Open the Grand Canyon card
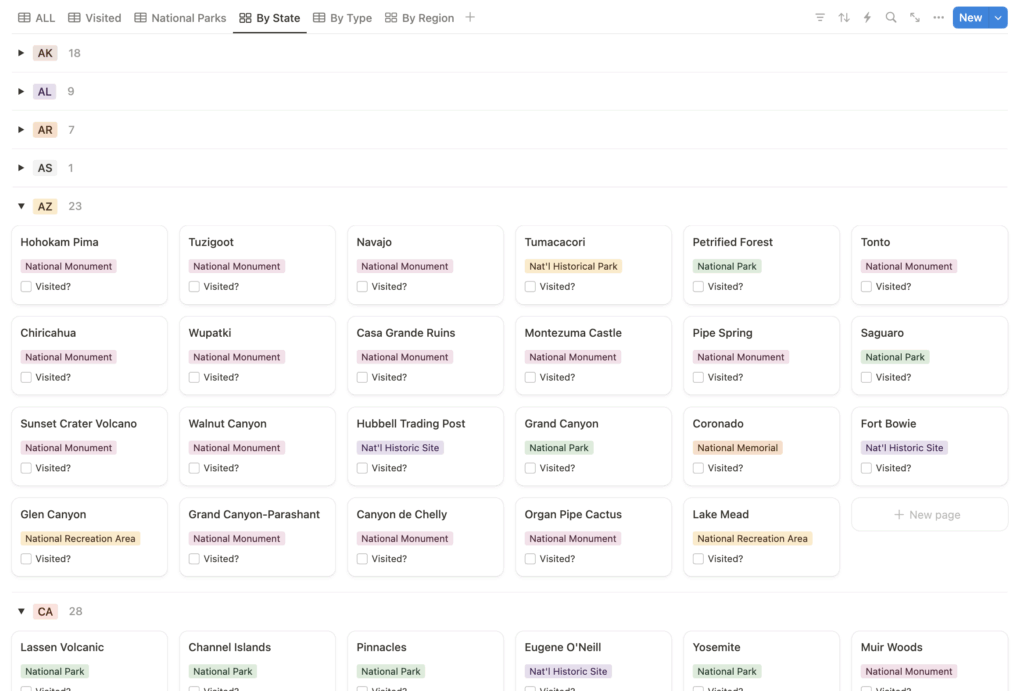Image resolution: width=1024 pixels, height=691 pixels. coord(560,423)
